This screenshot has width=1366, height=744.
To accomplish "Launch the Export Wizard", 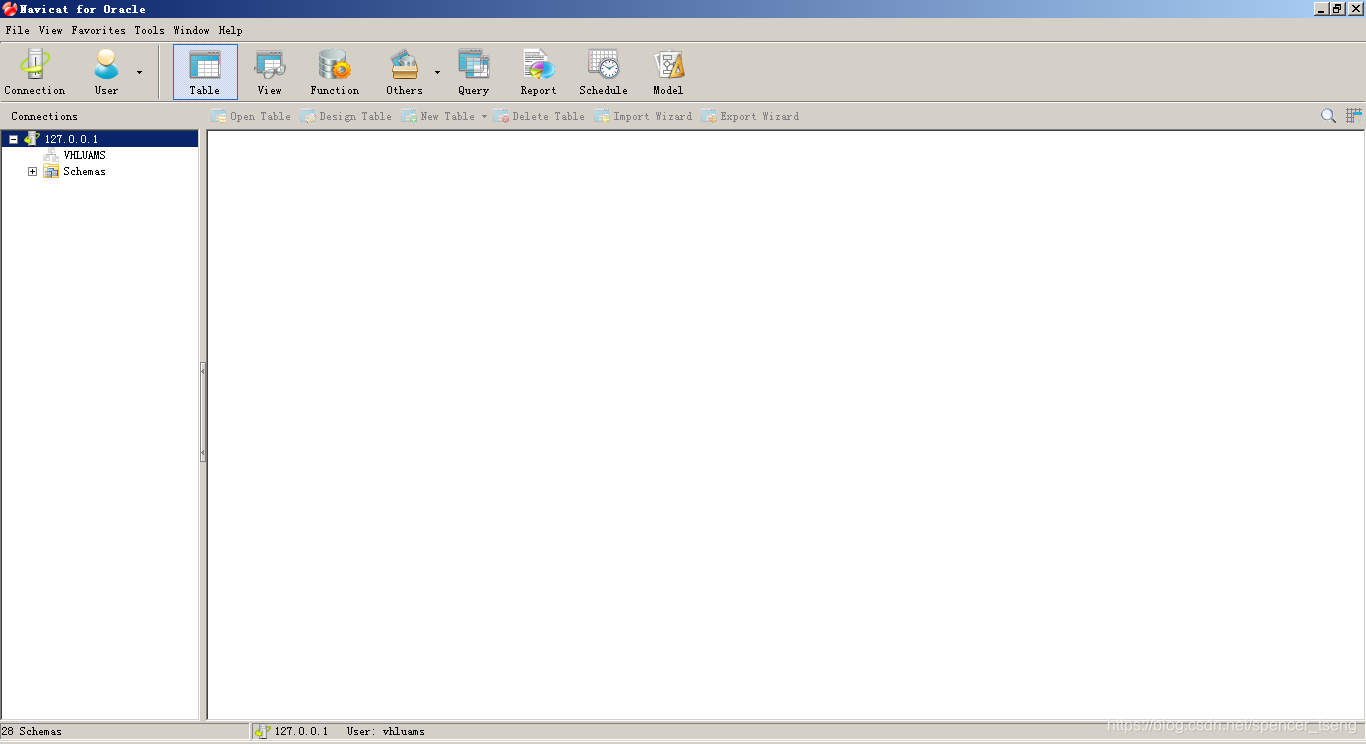I will coord(750,116).
